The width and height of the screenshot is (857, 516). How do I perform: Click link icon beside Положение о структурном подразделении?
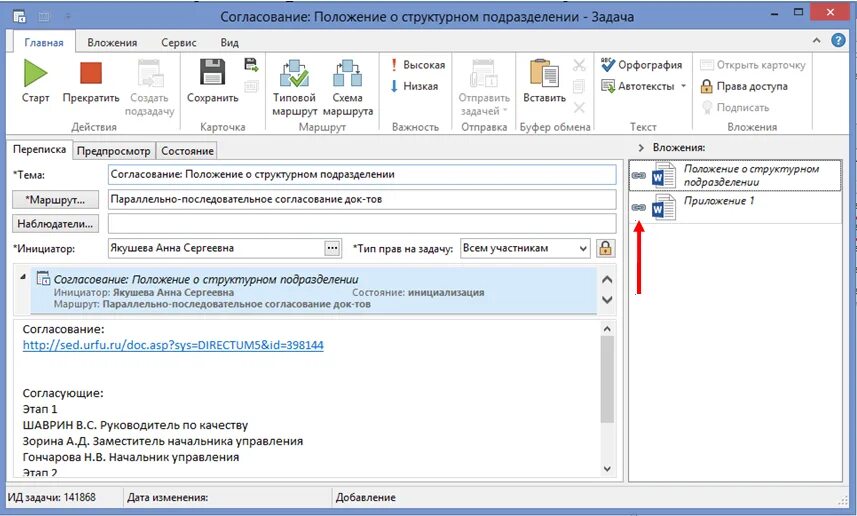(639, 175)
